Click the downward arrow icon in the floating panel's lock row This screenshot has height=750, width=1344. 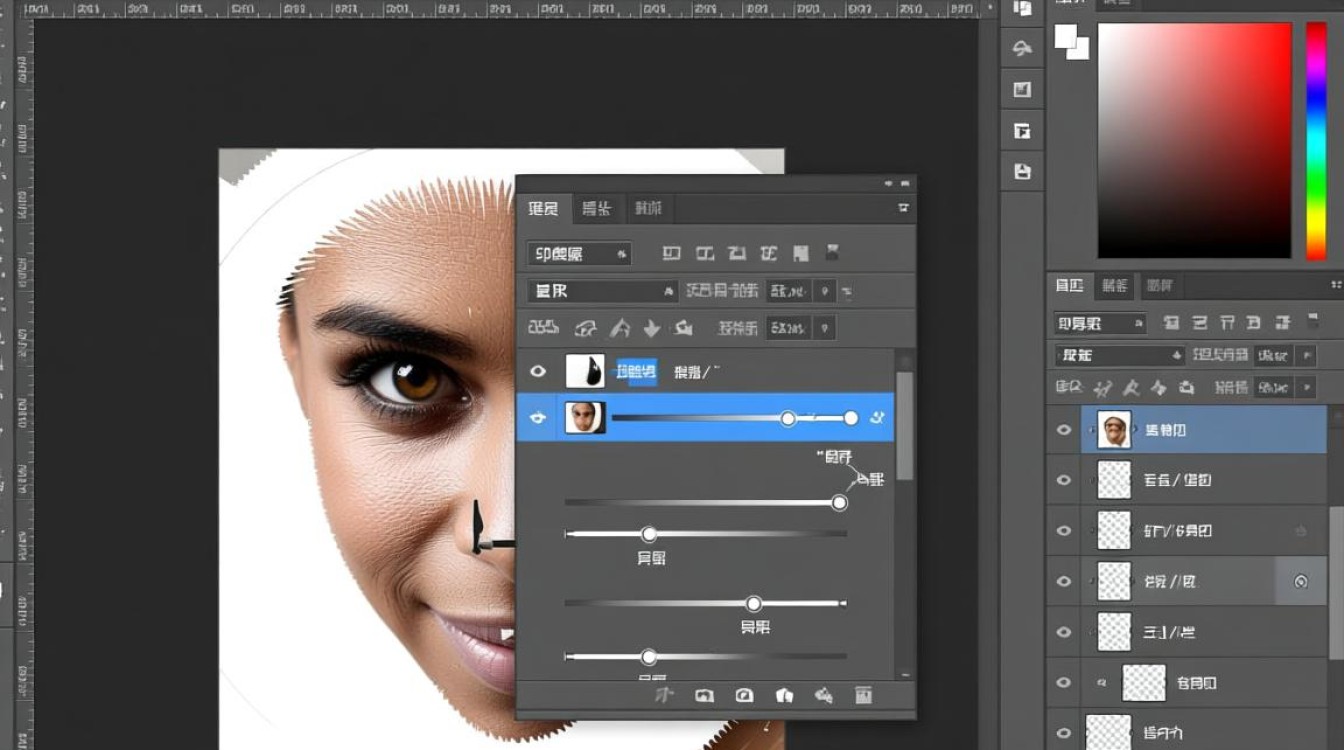click(x=652, y=327)
